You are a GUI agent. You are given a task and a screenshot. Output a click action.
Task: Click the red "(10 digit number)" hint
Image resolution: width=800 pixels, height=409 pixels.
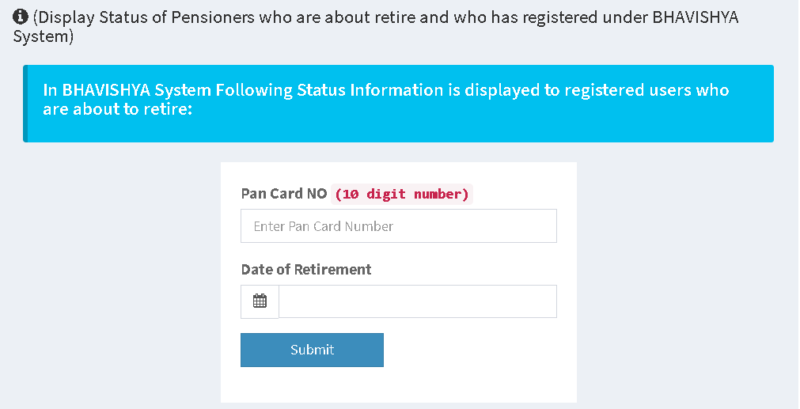pos(402,194)
